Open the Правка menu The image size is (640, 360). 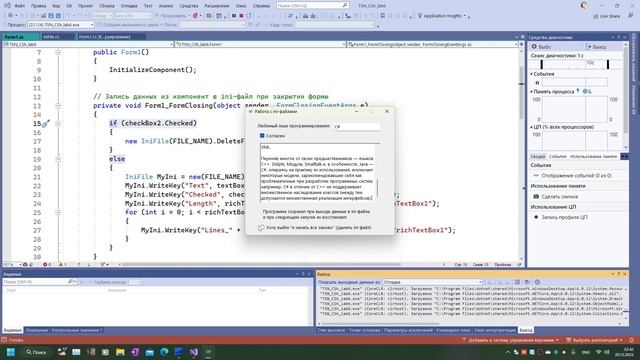tap(38, 6)
